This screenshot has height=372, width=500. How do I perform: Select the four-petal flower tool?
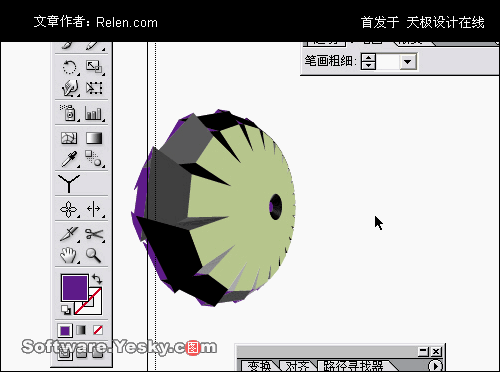(x=69, y=209)
